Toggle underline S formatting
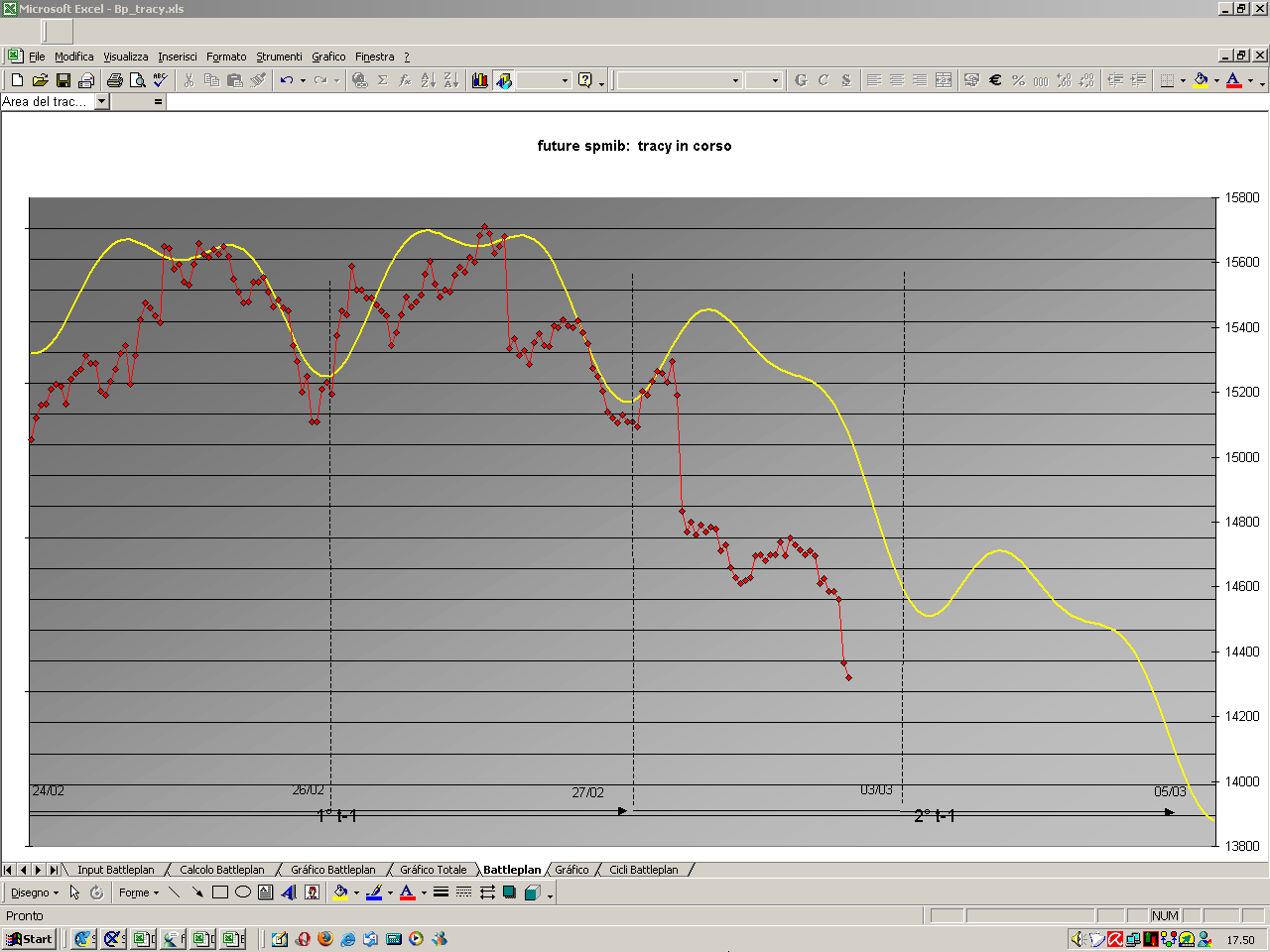 click(846, 80)
